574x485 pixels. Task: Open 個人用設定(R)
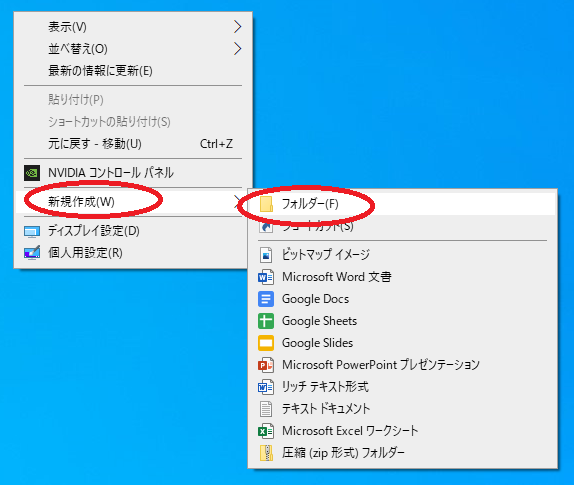(x=133, y=253)
